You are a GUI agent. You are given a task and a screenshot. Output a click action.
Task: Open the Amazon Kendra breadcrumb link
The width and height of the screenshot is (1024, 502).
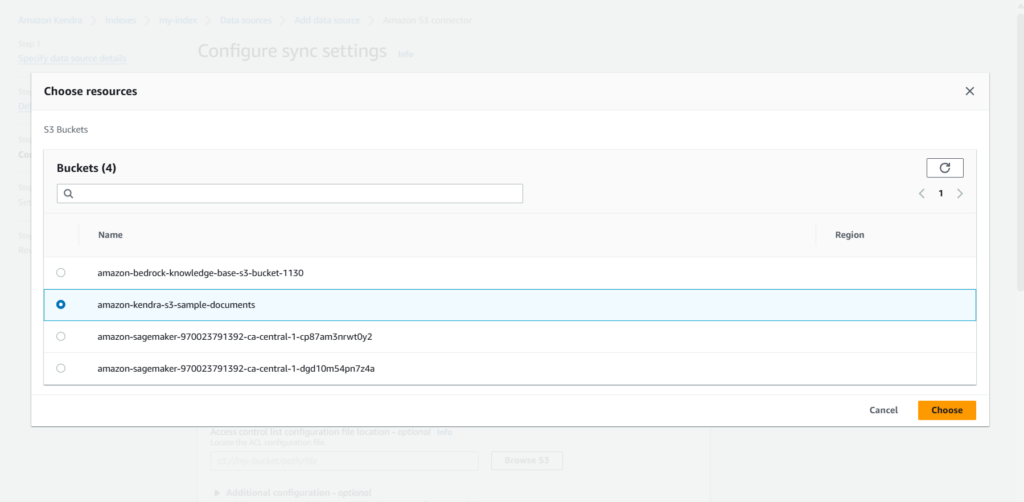pos(49,20)
